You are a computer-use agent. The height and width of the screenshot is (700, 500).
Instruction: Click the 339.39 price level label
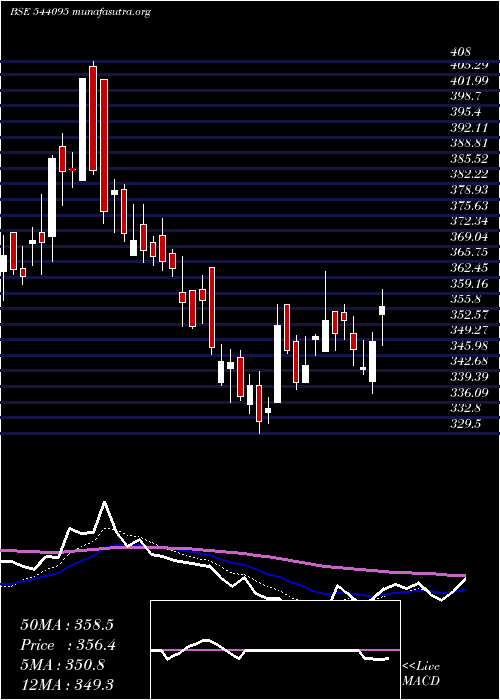point(468,377)
